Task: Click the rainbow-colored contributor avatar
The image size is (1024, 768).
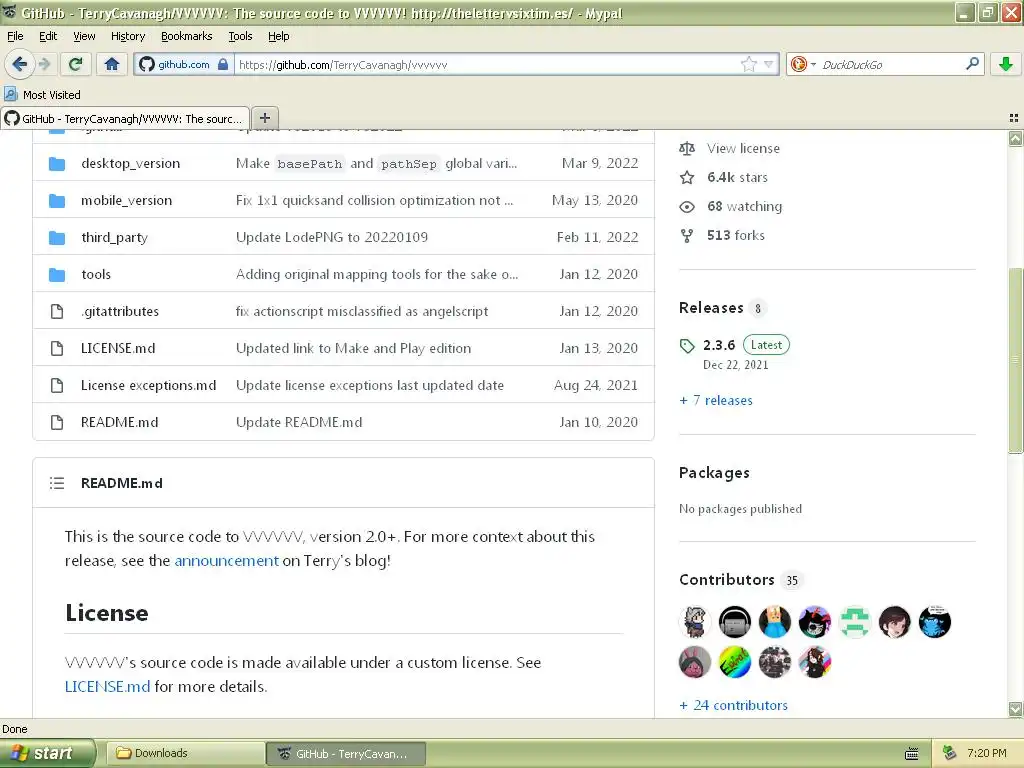Action: tap(735, 662)
